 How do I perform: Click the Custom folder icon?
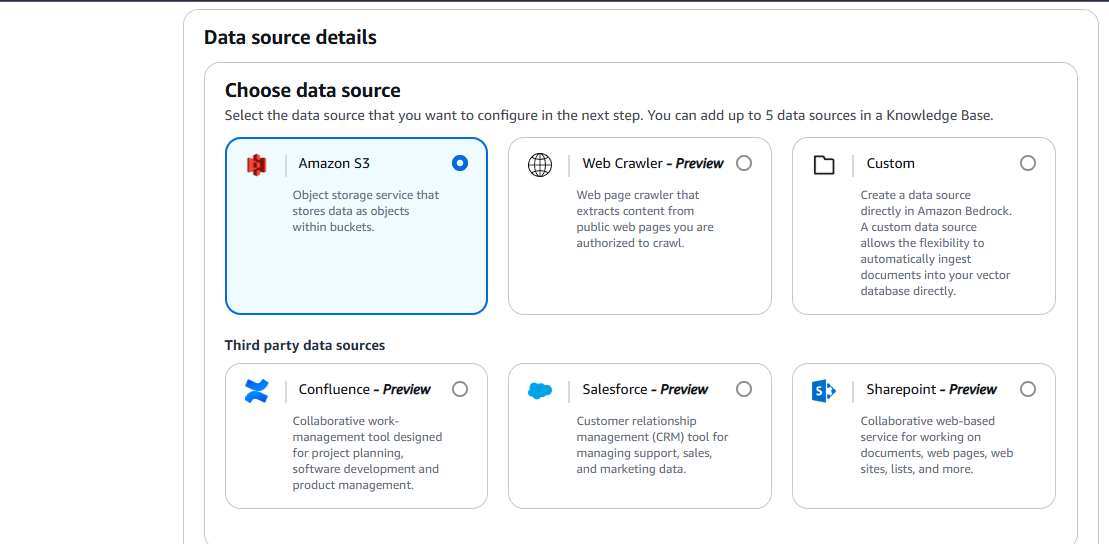[824, 165]
